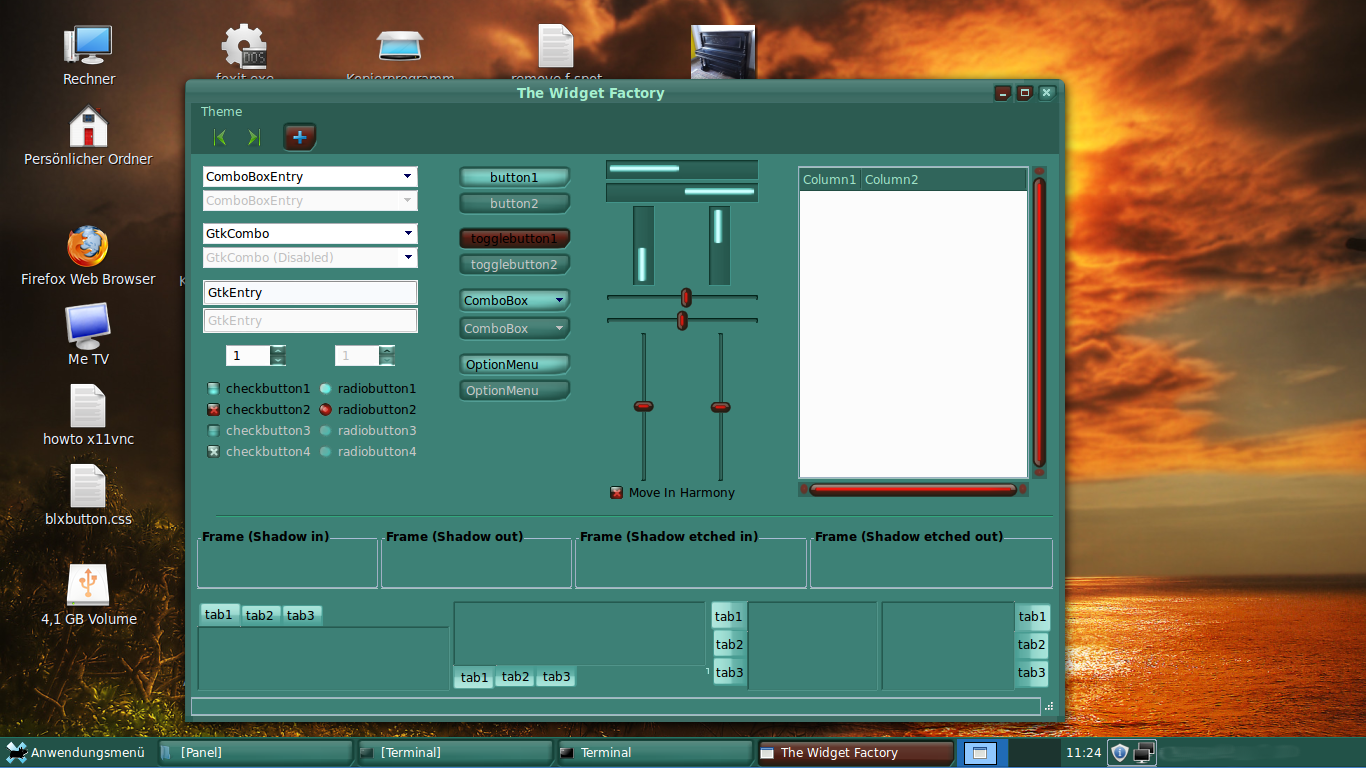Viewport: 1366px width, 768px height.
Task: Click the show desktop pager icon
Action: coord(980,753)
